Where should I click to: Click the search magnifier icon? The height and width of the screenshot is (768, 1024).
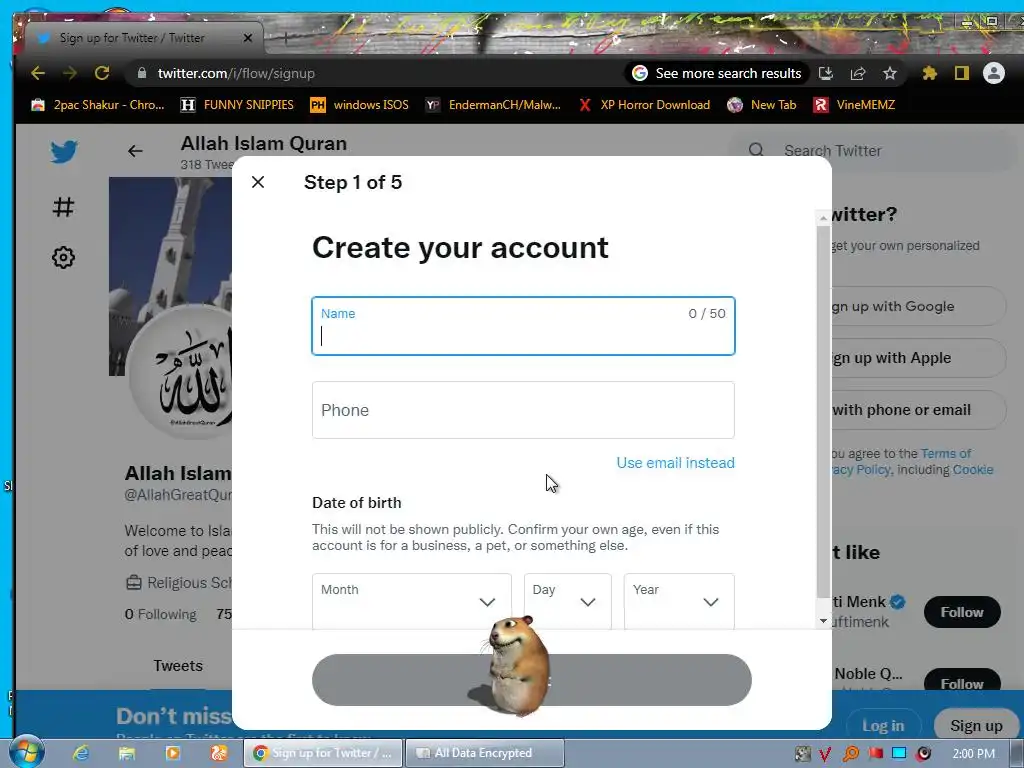(756, 151)
